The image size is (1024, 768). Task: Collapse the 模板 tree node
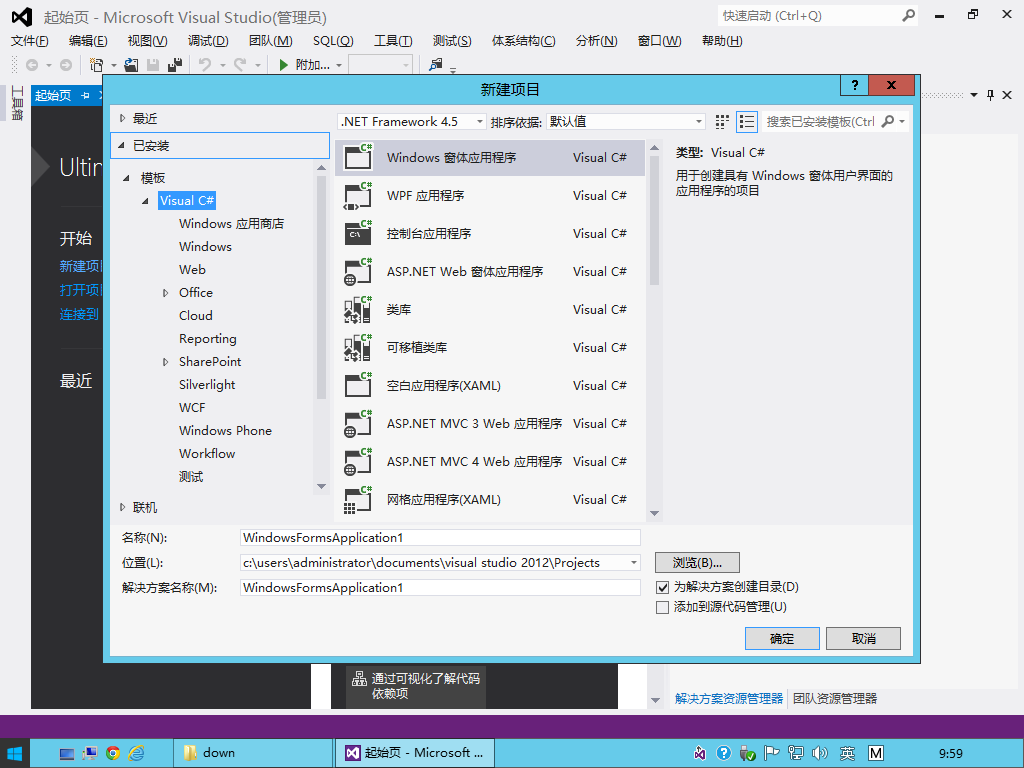127,178
